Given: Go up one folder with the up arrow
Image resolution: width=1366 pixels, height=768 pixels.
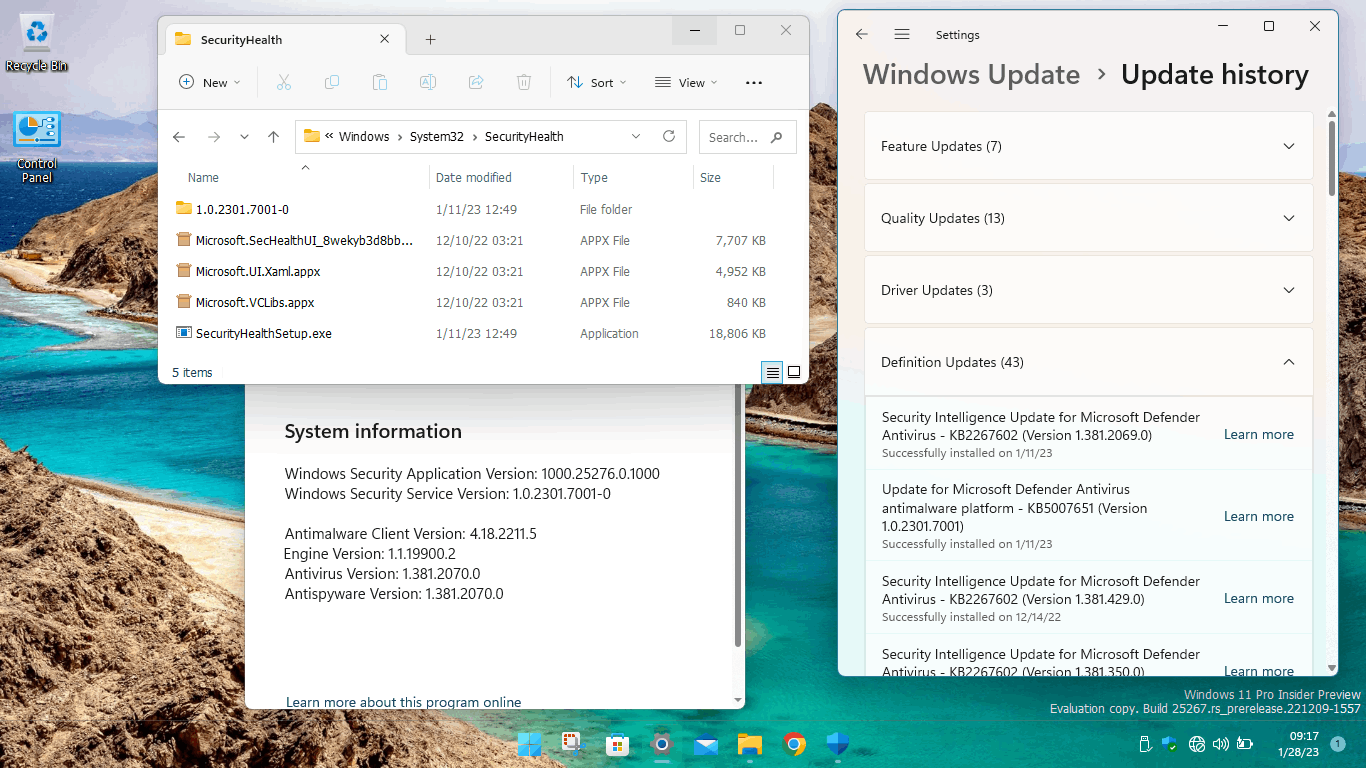Looking at the screenshot, I should (273, 137).
